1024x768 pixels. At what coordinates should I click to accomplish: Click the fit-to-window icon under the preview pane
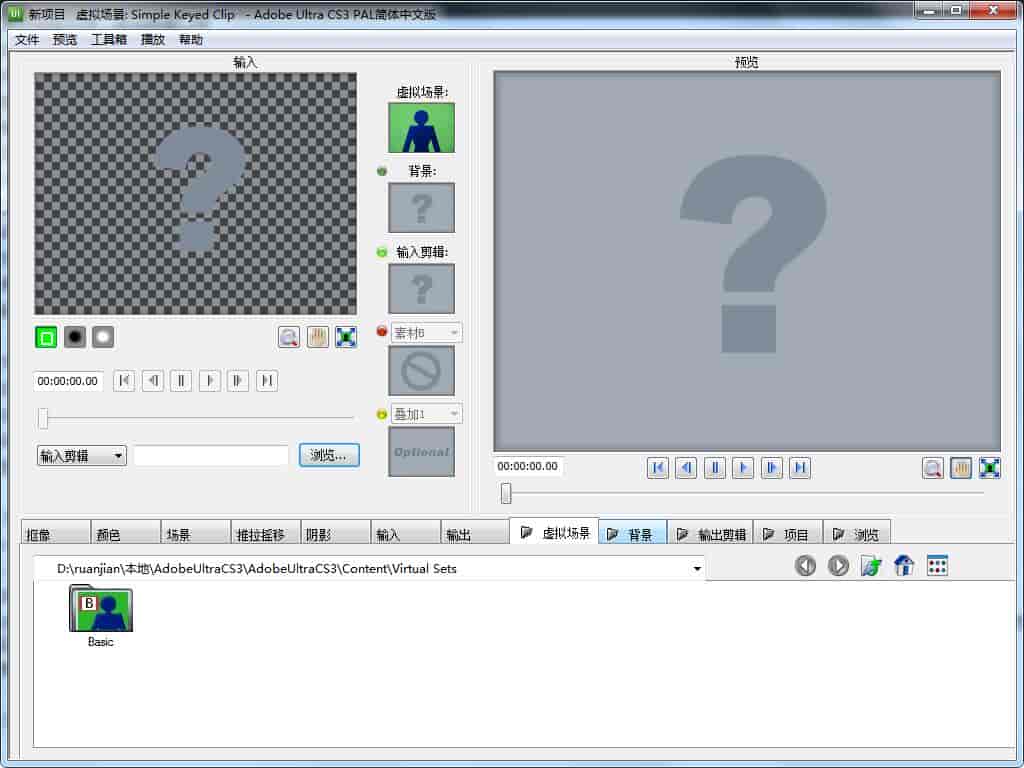click(x=989, y=467)
